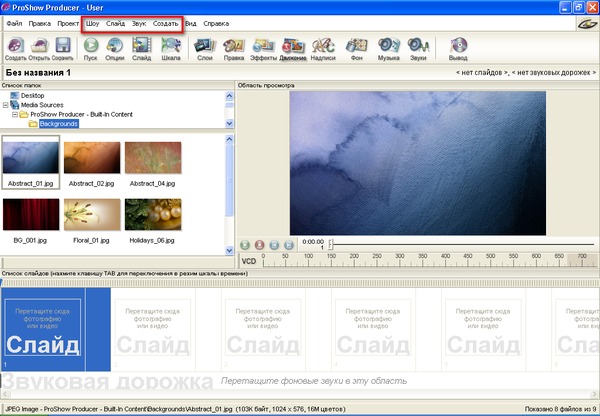This screenshot has width=600, height=416.
Task: Click the Слайд toolbar icon
Action: pyautogui.click(x=142, y=49)
